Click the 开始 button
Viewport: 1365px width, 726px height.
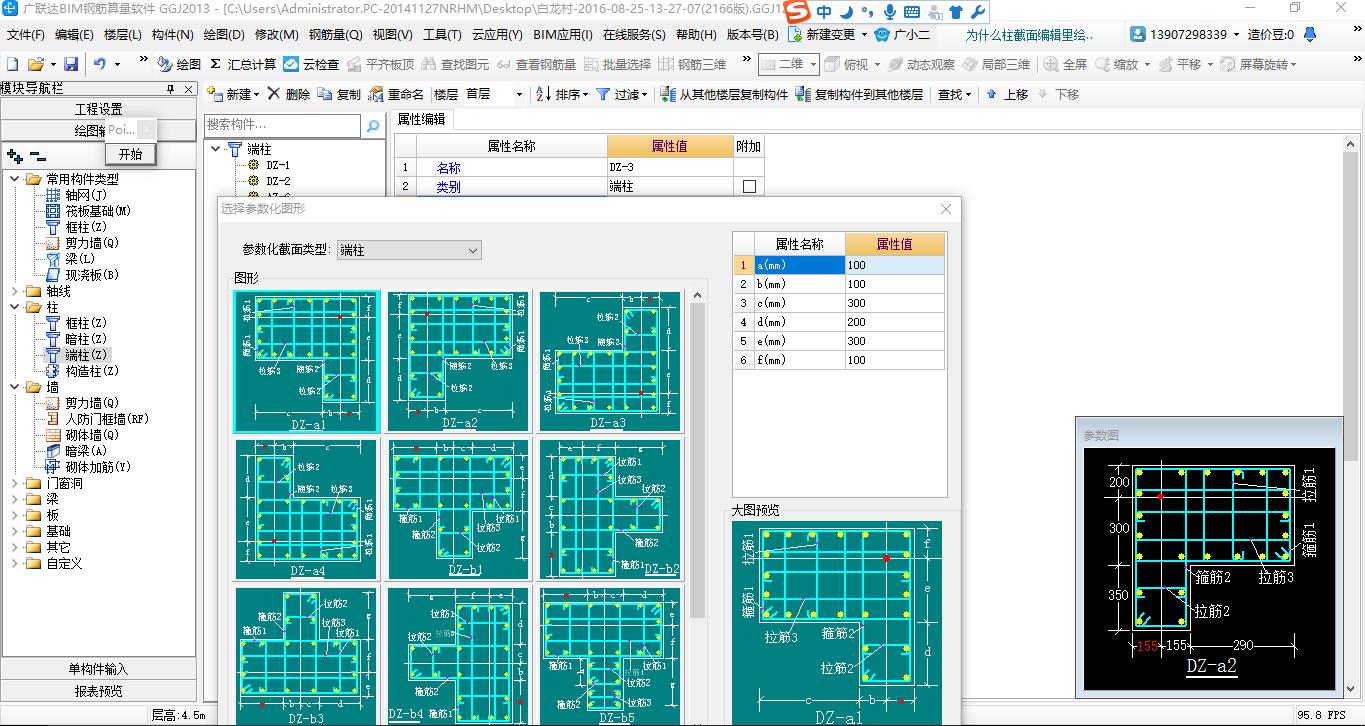coord(130,154)
